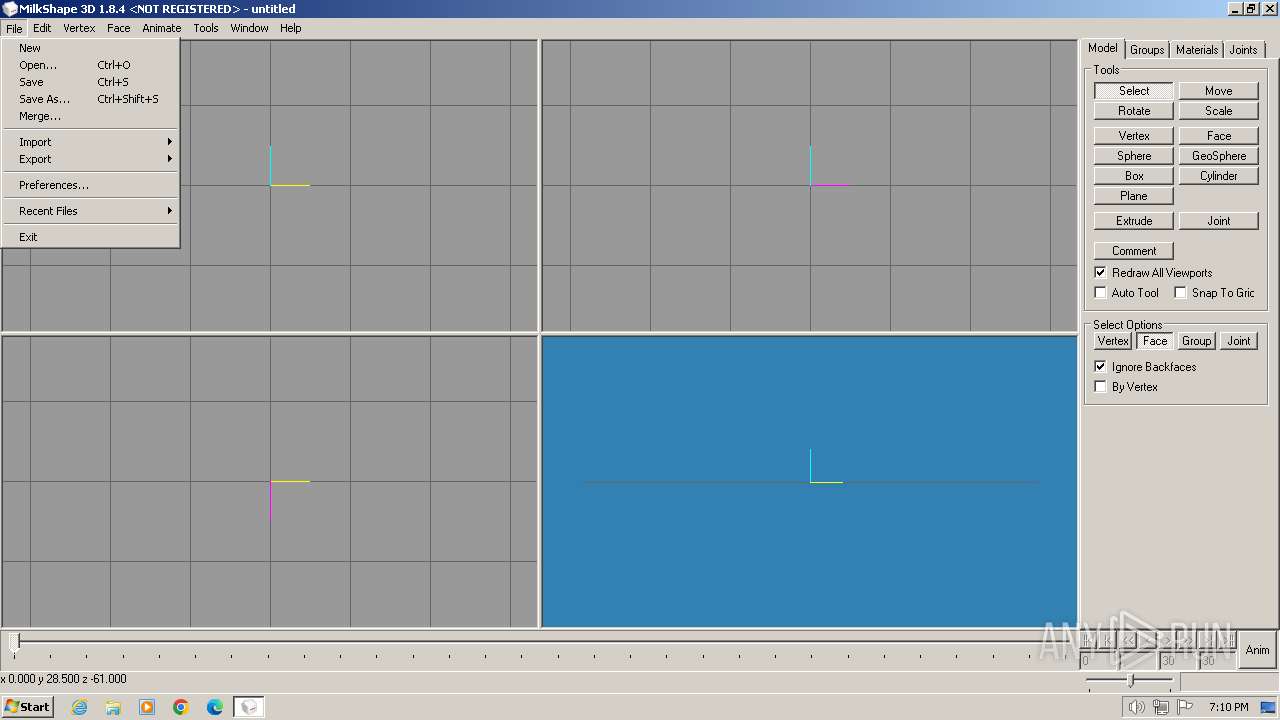Activate the Select tool button
Image resolution: width=1280 pixels, height=720 pixels.
1134,91
